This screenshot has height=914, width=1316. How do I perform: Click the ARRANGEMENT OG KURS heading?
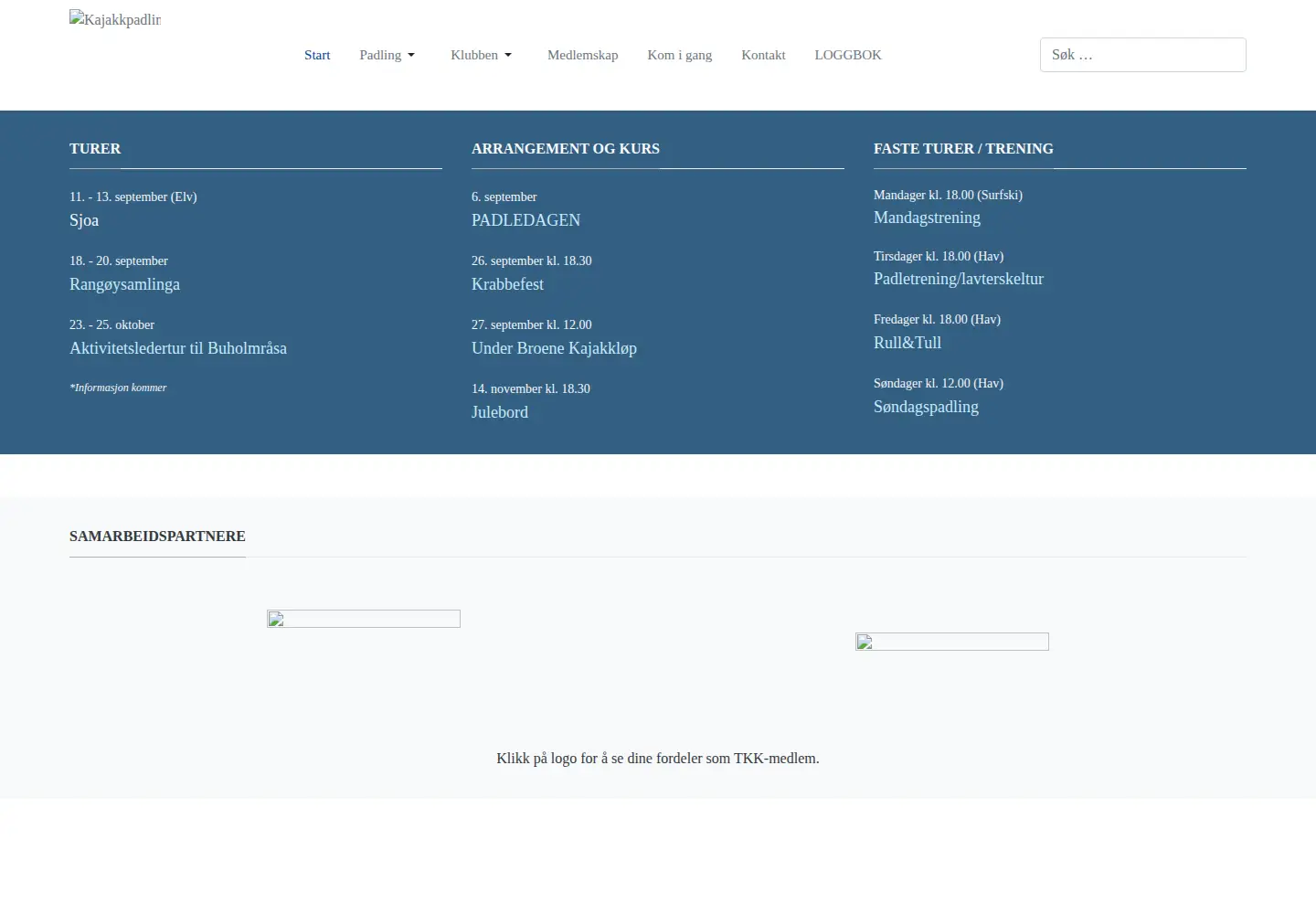(x=566, y=149)
